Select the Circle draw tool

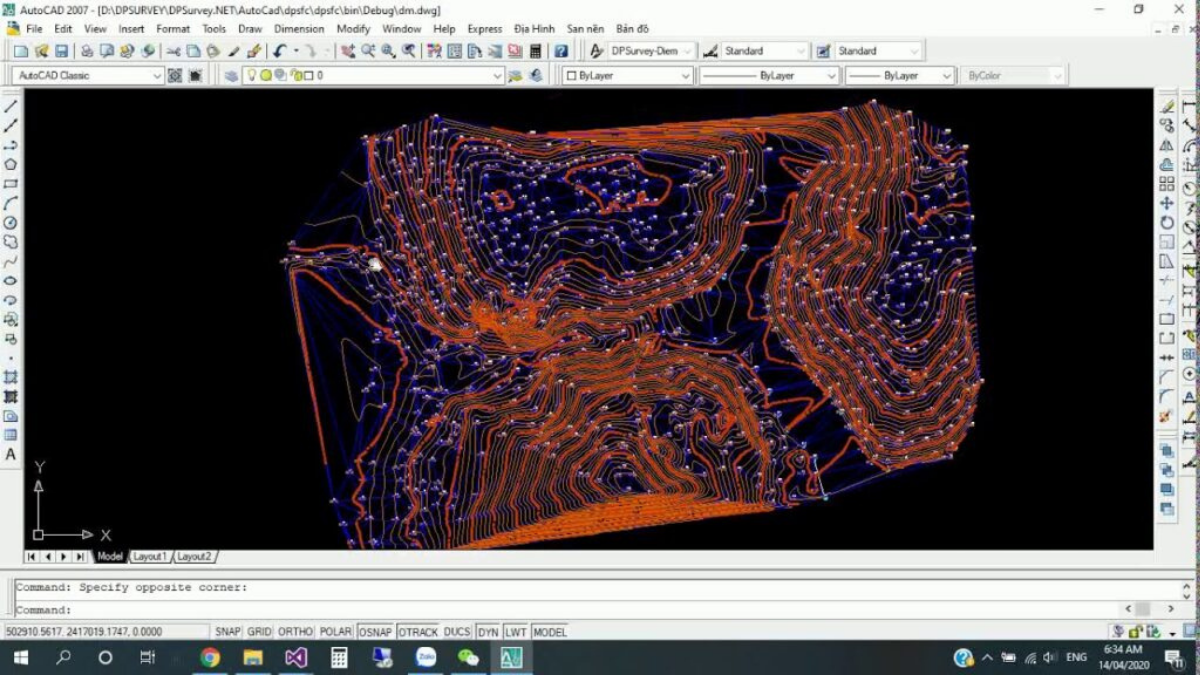(11, 222)
